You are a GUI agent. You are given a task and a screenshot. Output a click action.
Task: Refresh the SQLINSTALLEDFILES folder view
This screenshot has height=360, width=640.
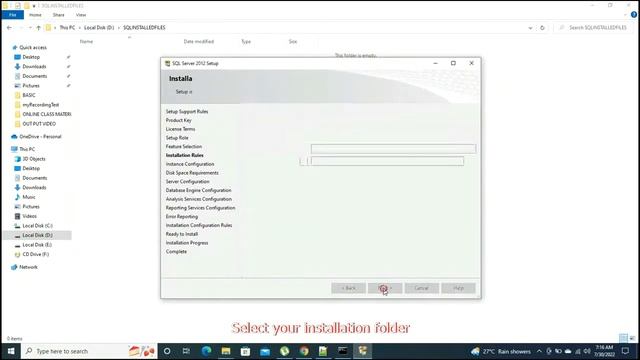click(542, 28)
